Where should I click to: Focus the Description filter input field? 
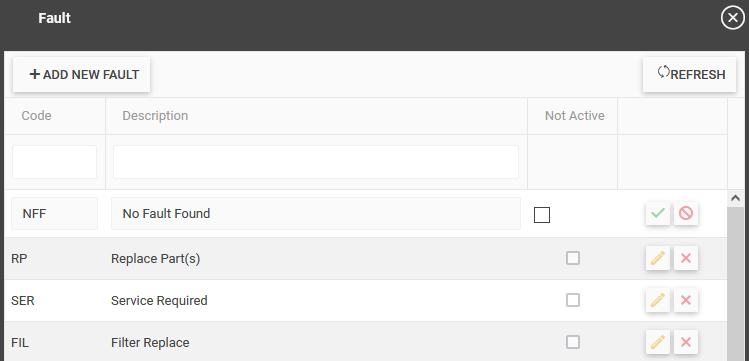[316, 162]
